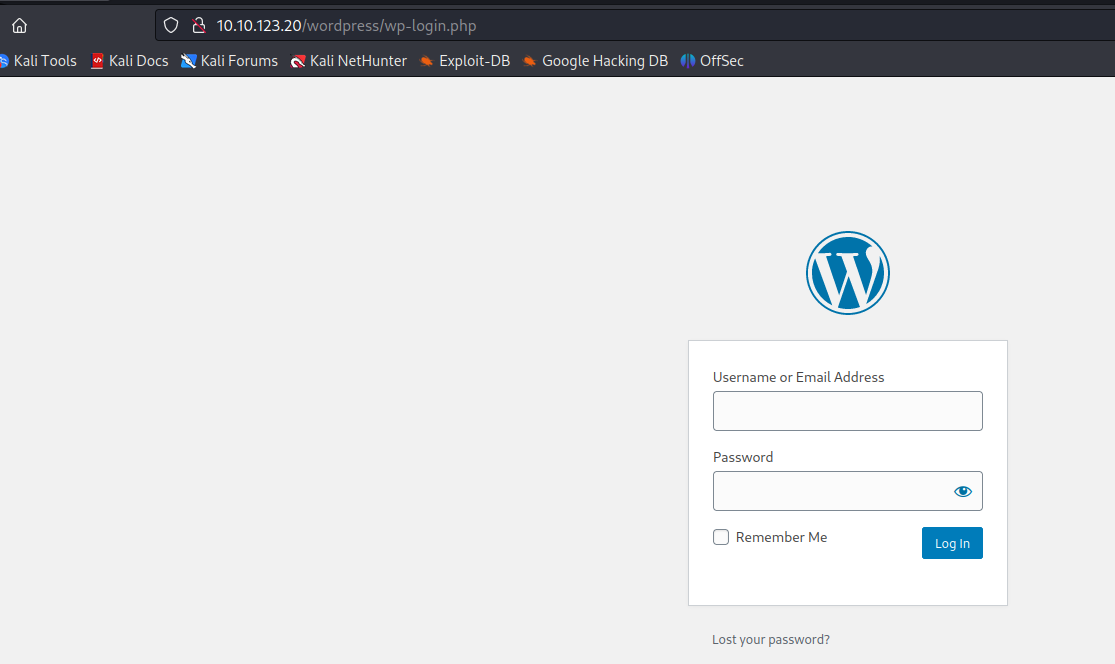This screenshot has height=664, width=1115.
Task: Select the address bar URL text
Action: point(346,26)
